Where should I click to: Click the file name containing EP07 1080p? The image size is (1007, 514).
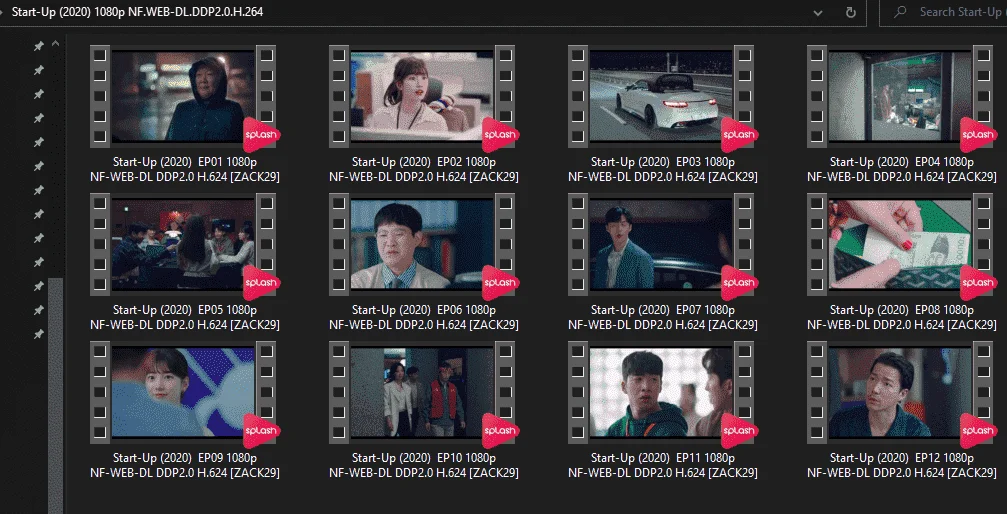point(663,317)
